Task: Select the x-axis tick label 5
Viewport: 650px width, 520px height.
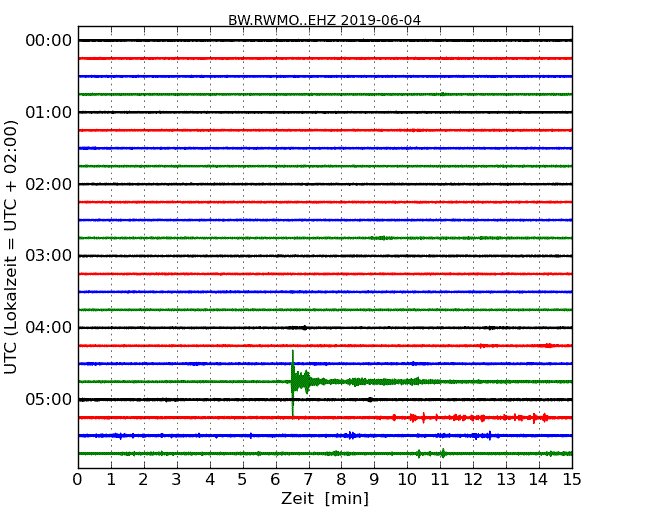Action: click(x=243, y=480)
